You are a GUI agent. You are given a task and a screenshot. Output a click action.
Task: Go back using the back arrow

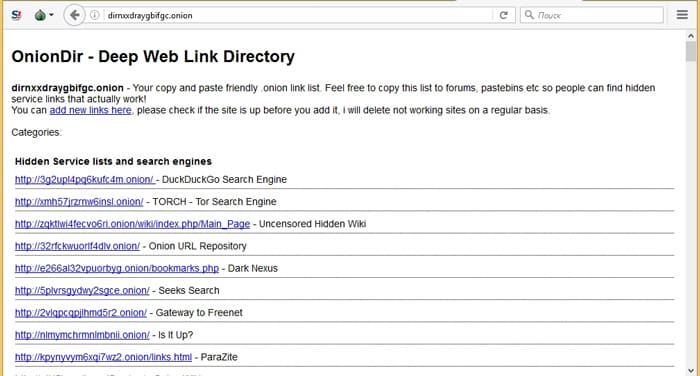[74, 15]
